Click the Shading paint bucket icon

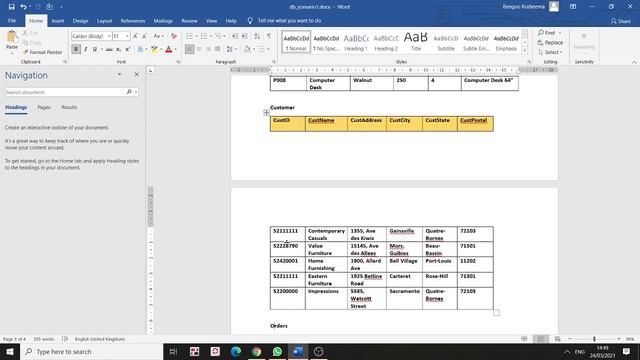click(x=247, y=49)
